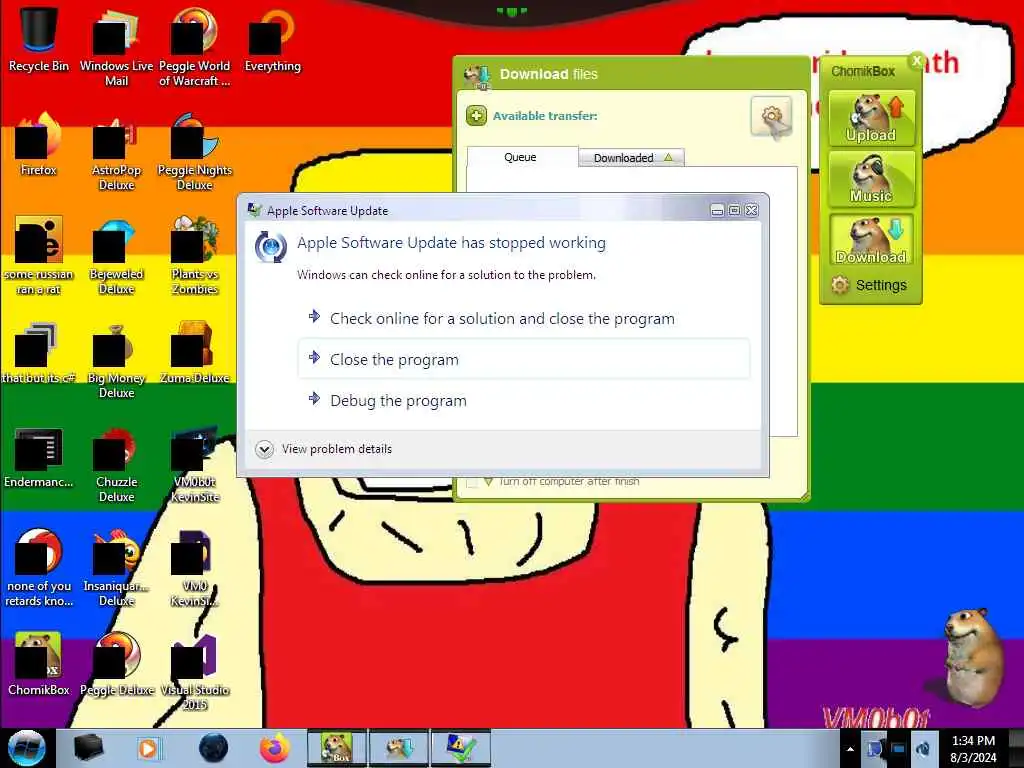
Task: Click the Available transfer plus icon
Action: point(476,116)
